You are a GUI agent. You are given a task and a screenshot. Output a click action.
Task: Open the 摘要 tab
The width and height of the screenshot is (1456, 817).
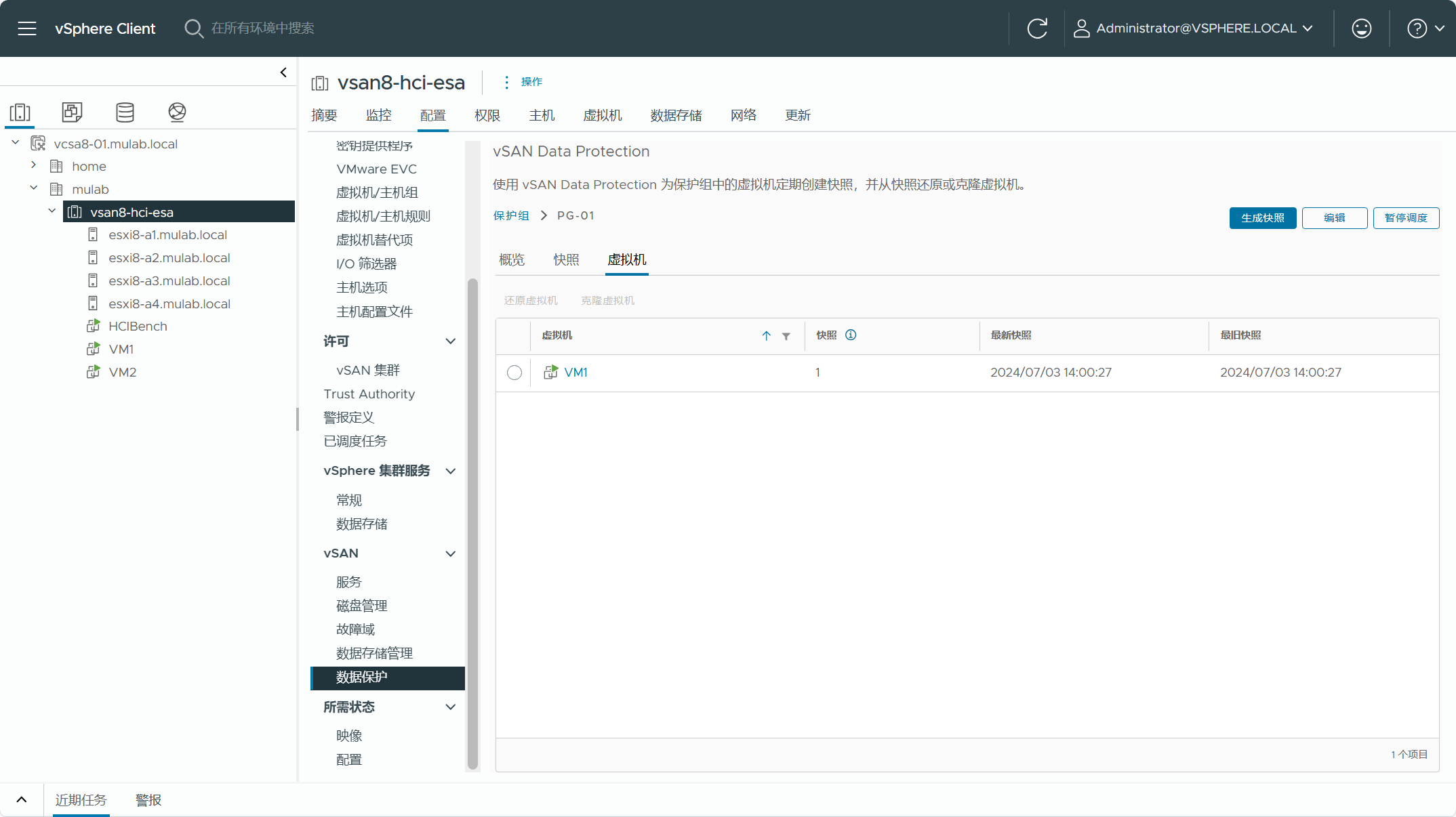tap(324, 116)
